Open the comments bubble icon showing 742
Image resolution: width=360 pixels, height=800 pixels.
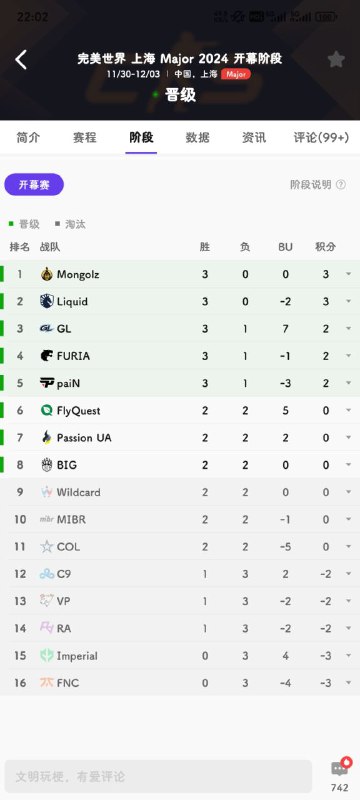tap(340, 769)
